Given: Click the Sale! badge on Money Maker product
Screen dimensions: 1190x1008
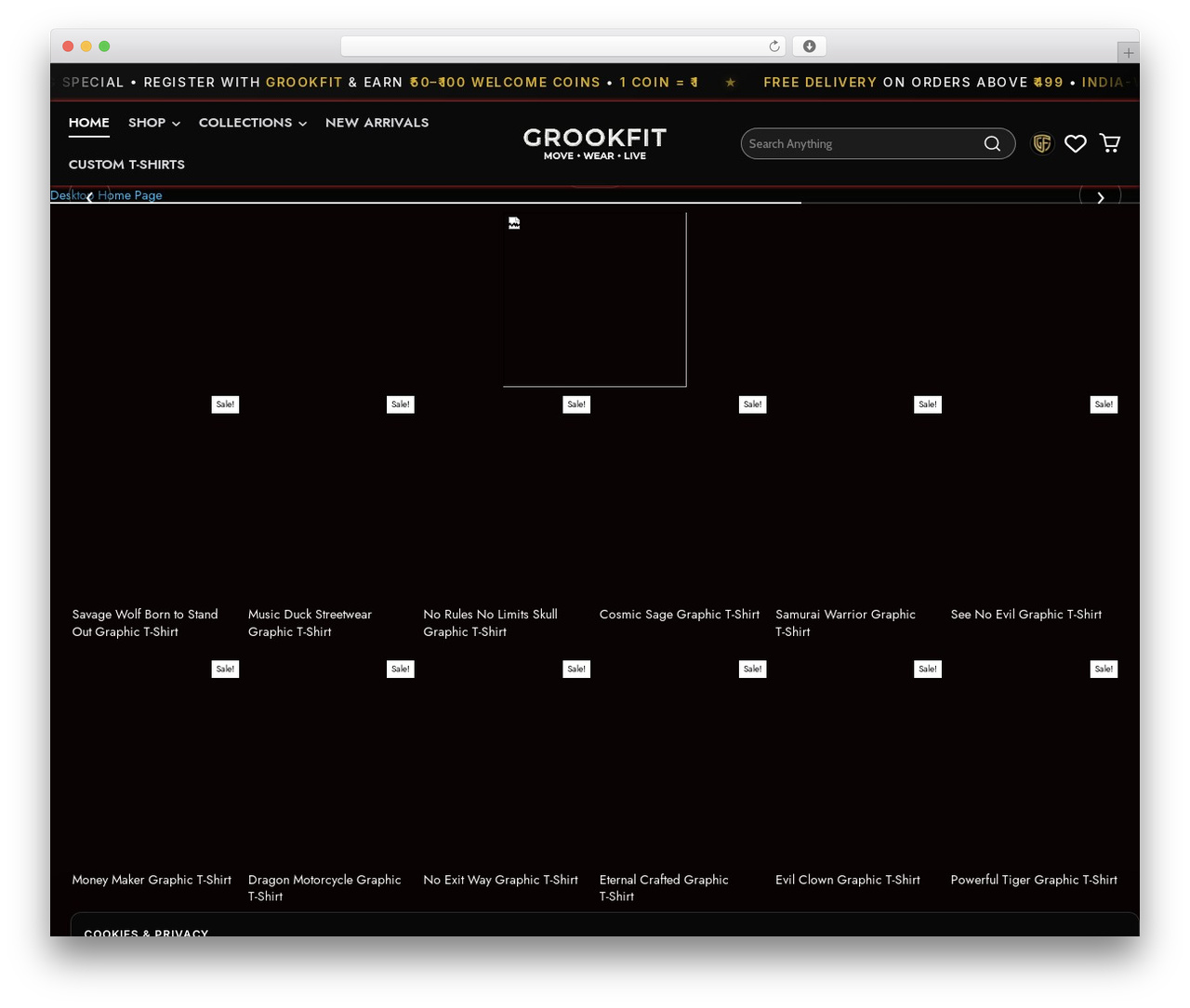Looking at the screenshot, I should [225, 670].
